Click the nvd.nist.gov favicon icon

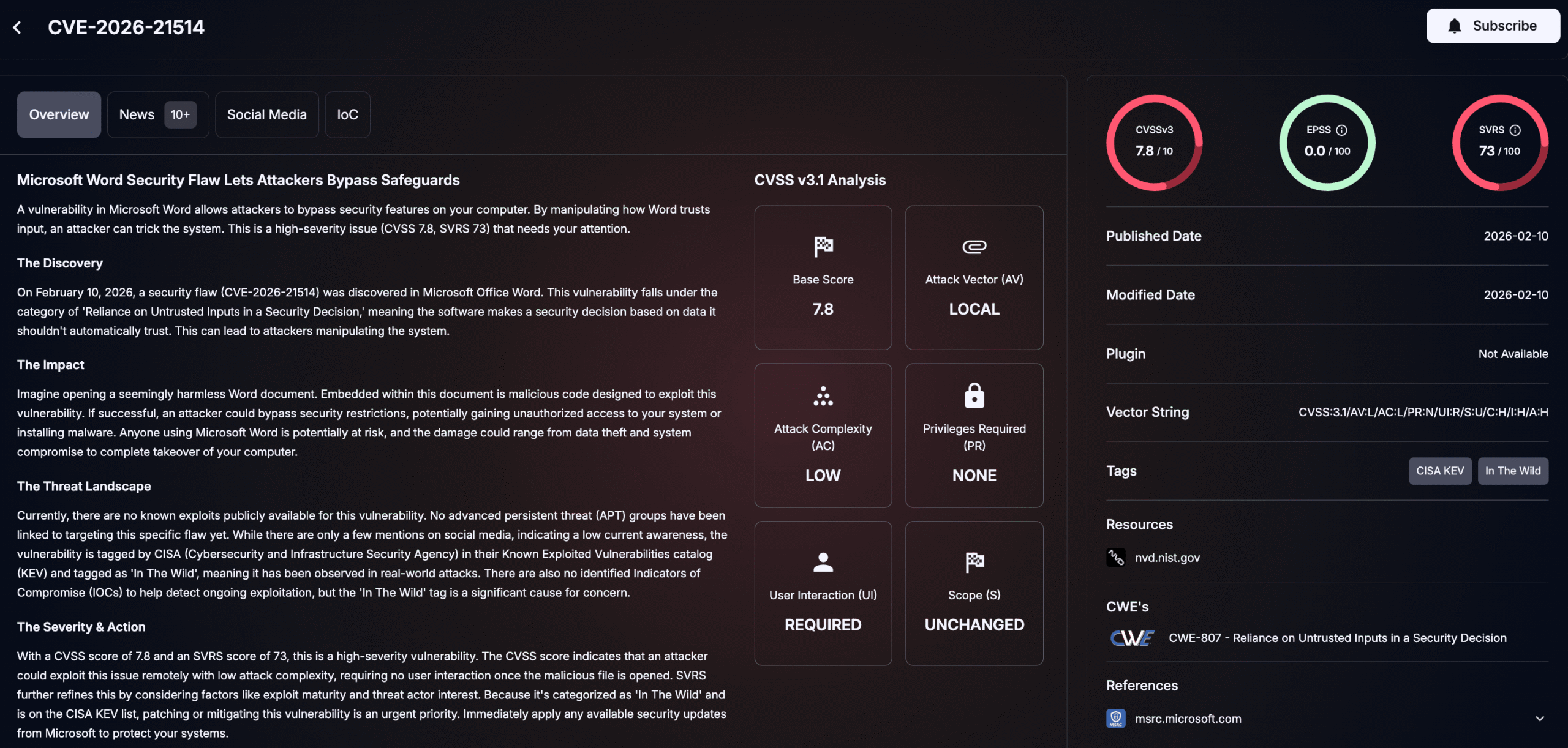coord(1115,558)
